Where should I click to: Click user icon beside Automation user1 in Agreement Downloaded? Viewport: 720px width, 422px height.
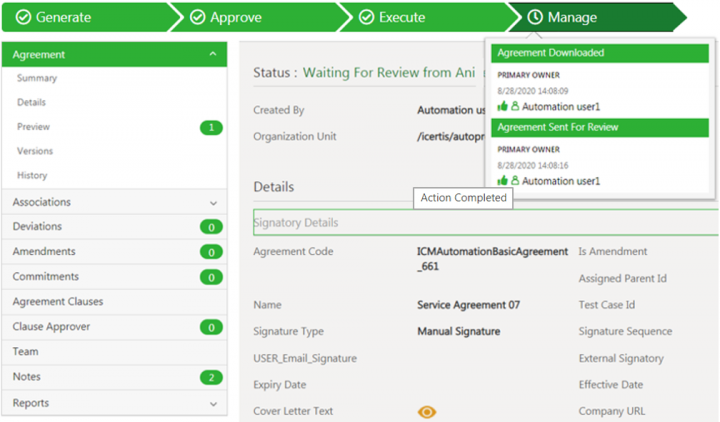pos(515,105)
